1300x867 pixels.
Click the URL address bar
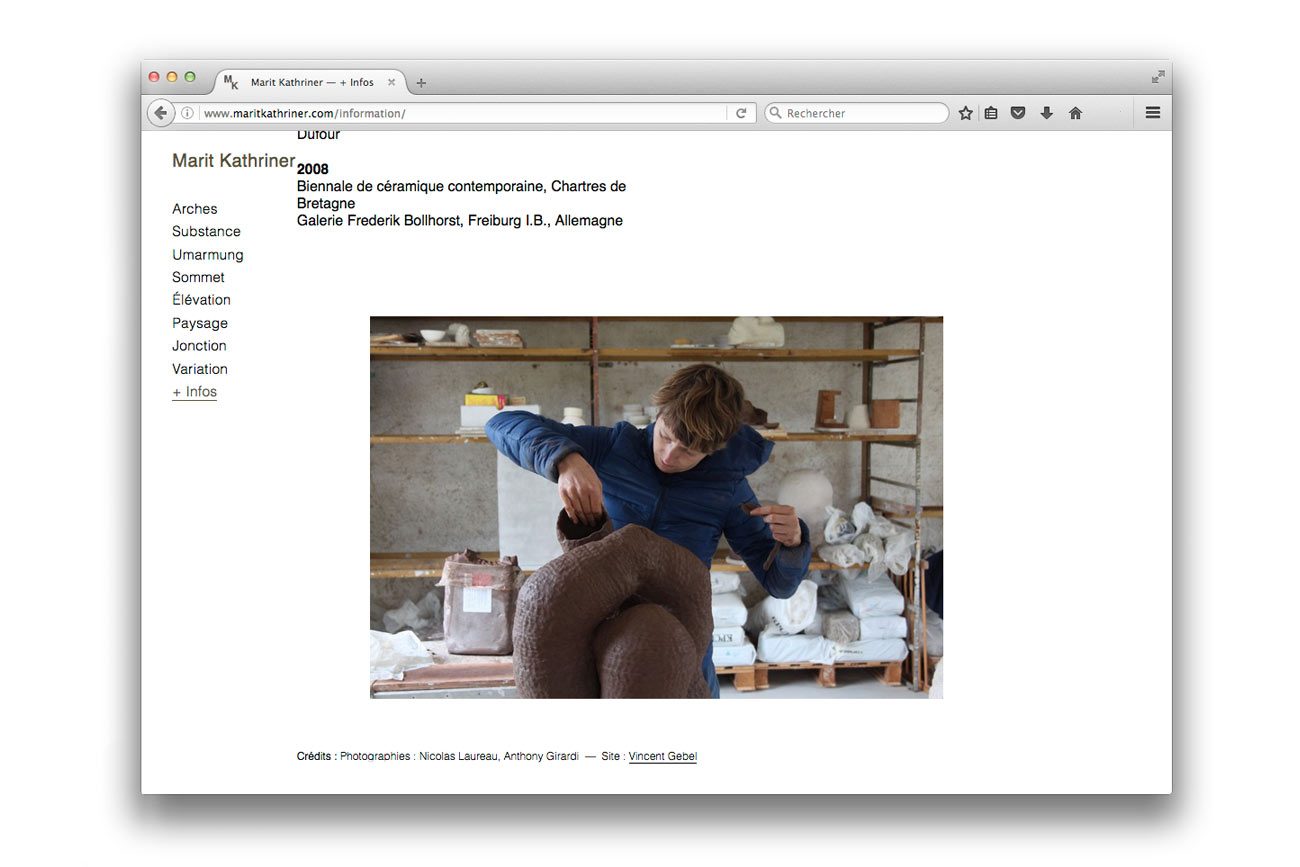[460, 113]
